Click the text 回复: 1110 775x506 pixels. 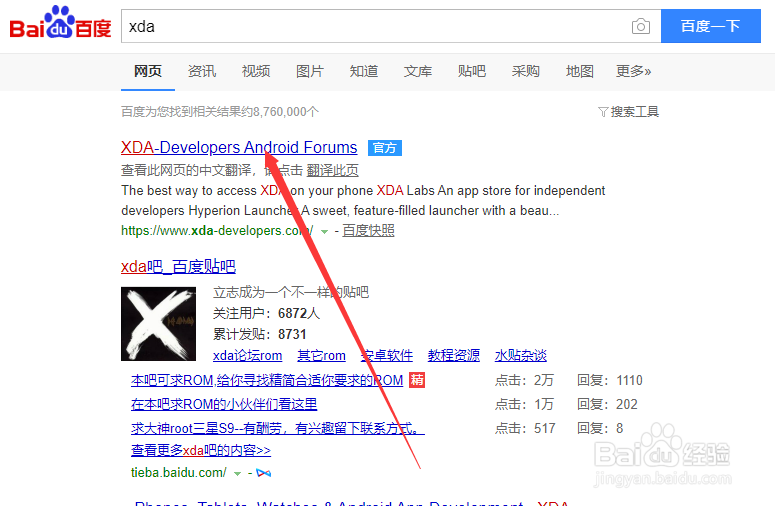tap(609, 380)
